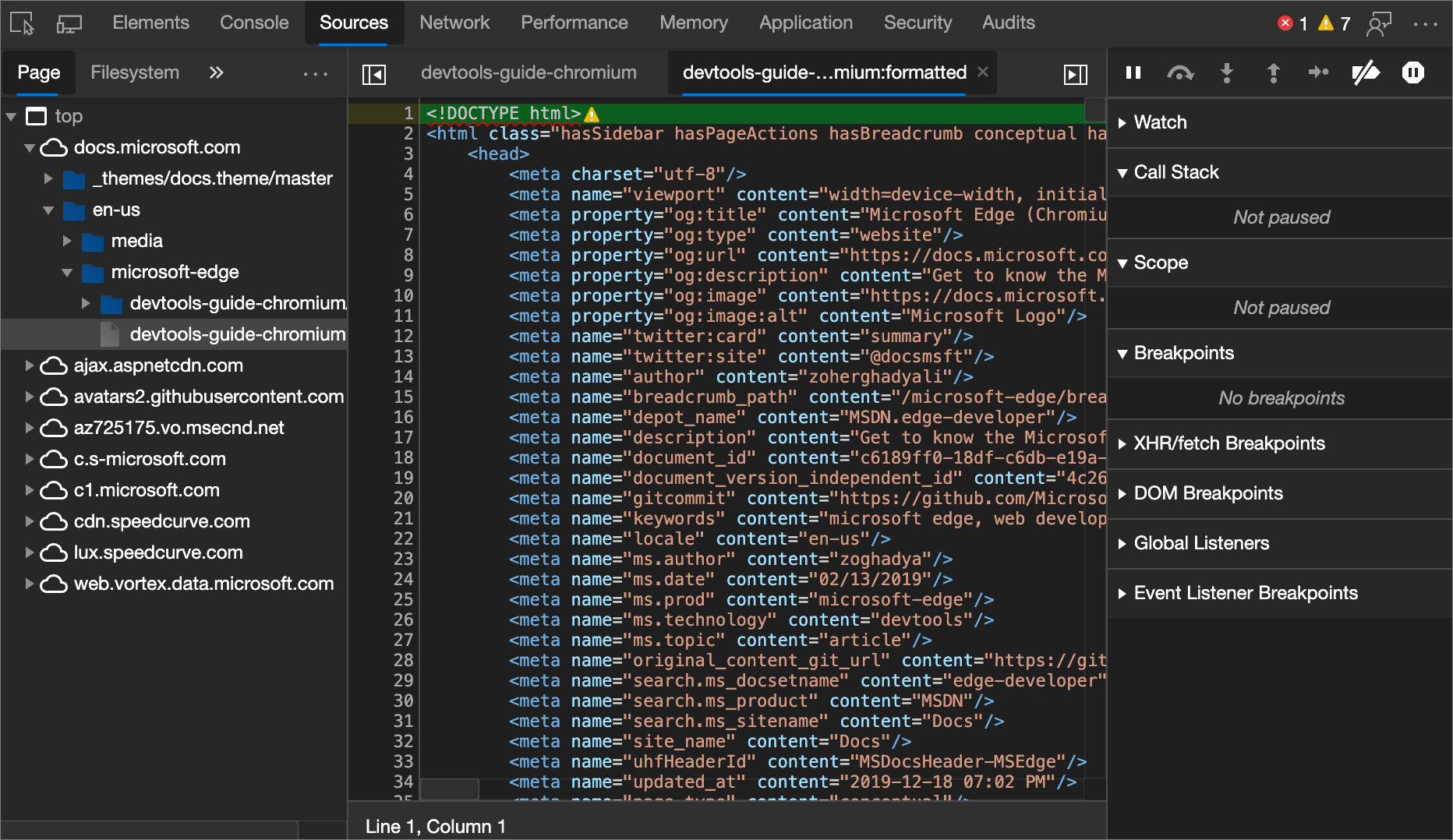Expand ajax.aspnetcdn.com domain
Screen dimensions: 1453x840
coord(29,365)
